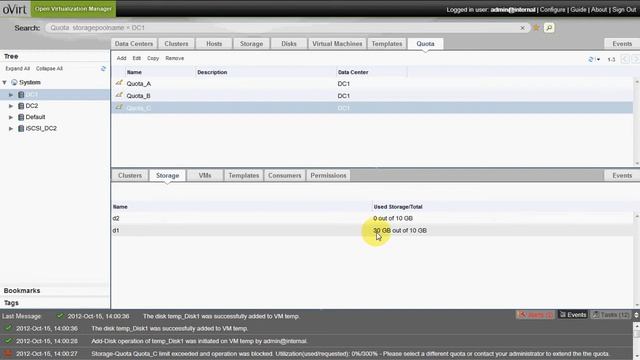The image size is (640, 360).
Task: Click the Default data center icon
Action: (21, 117)
